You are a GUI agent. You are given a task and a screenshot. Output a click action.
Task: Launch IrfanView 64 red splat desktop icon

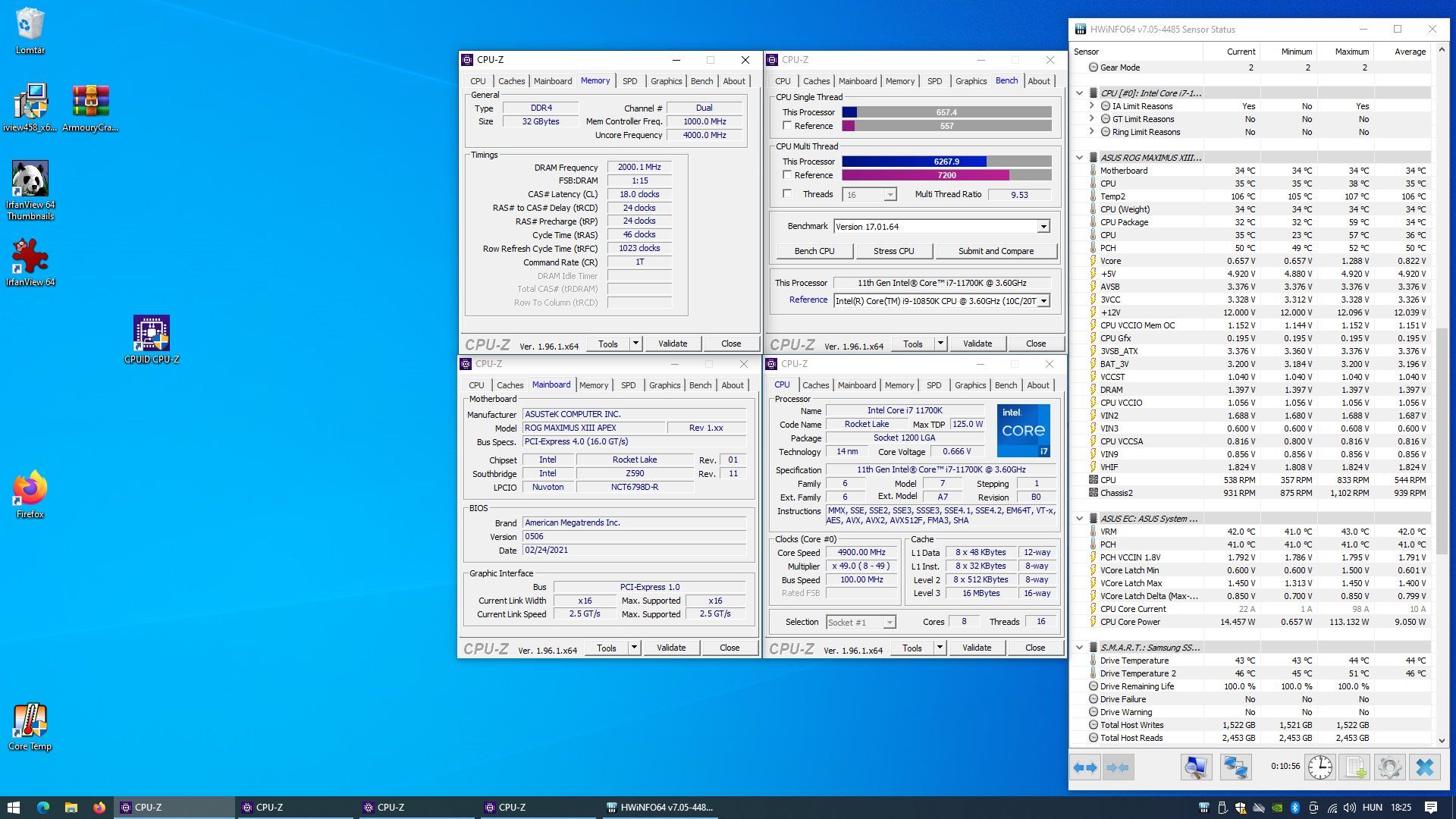point(30,262)
